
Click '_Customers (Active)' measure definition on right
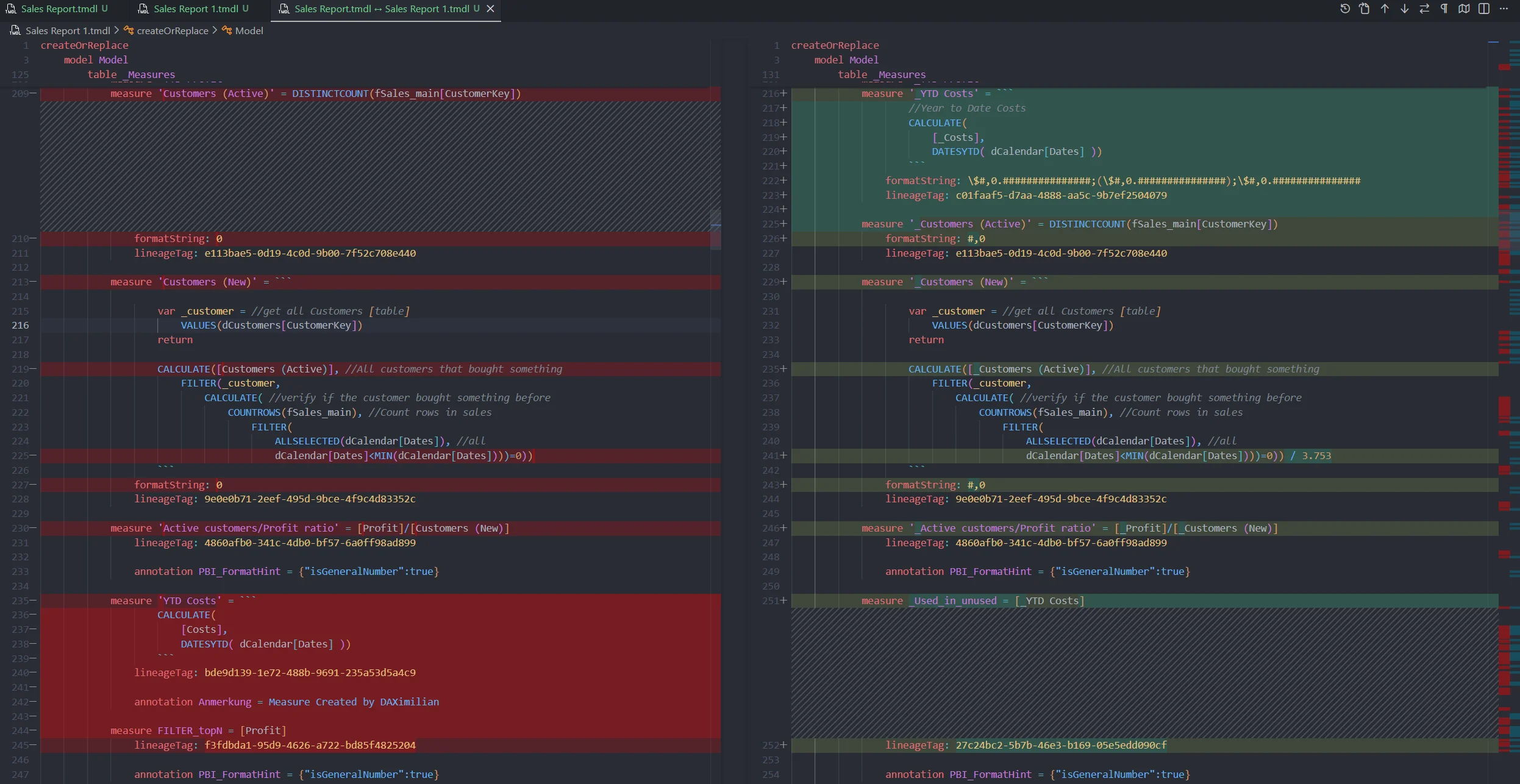point(1069,224)
